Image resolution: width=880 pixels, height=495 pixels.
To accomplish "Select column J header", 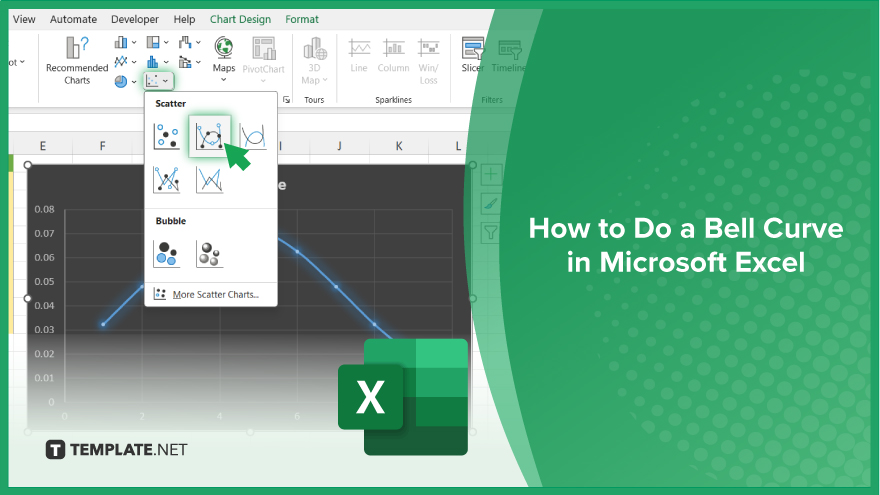I will click(339, 146).
